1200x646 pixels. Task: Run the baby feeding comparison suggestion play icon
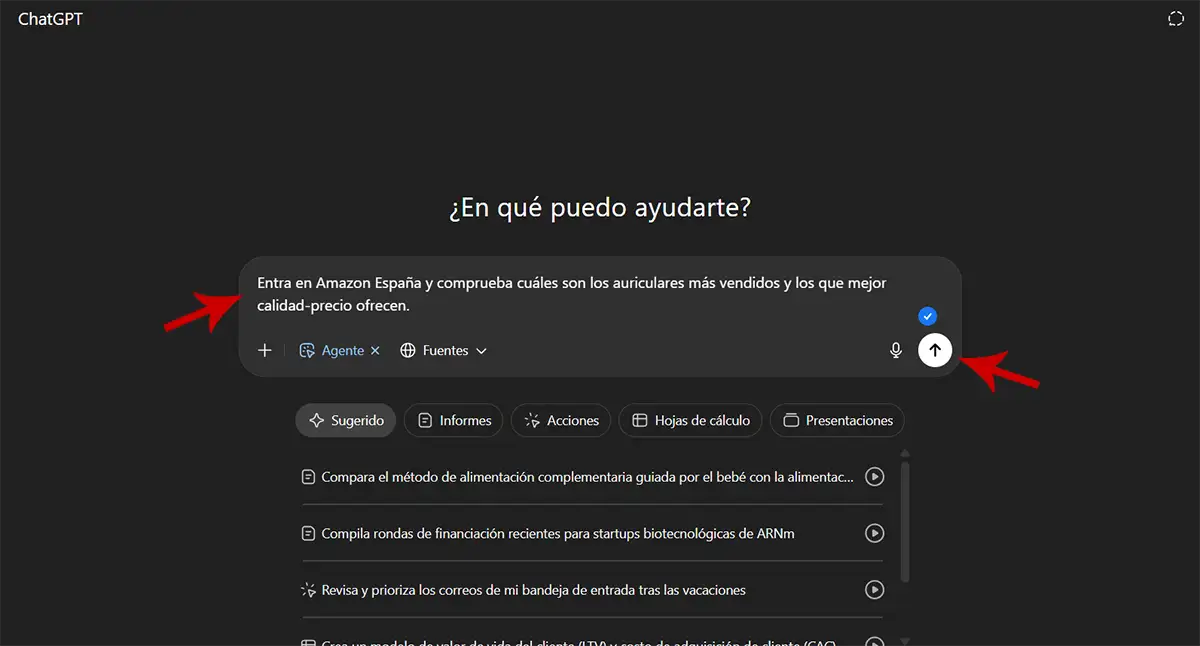[x=874, y=477]
